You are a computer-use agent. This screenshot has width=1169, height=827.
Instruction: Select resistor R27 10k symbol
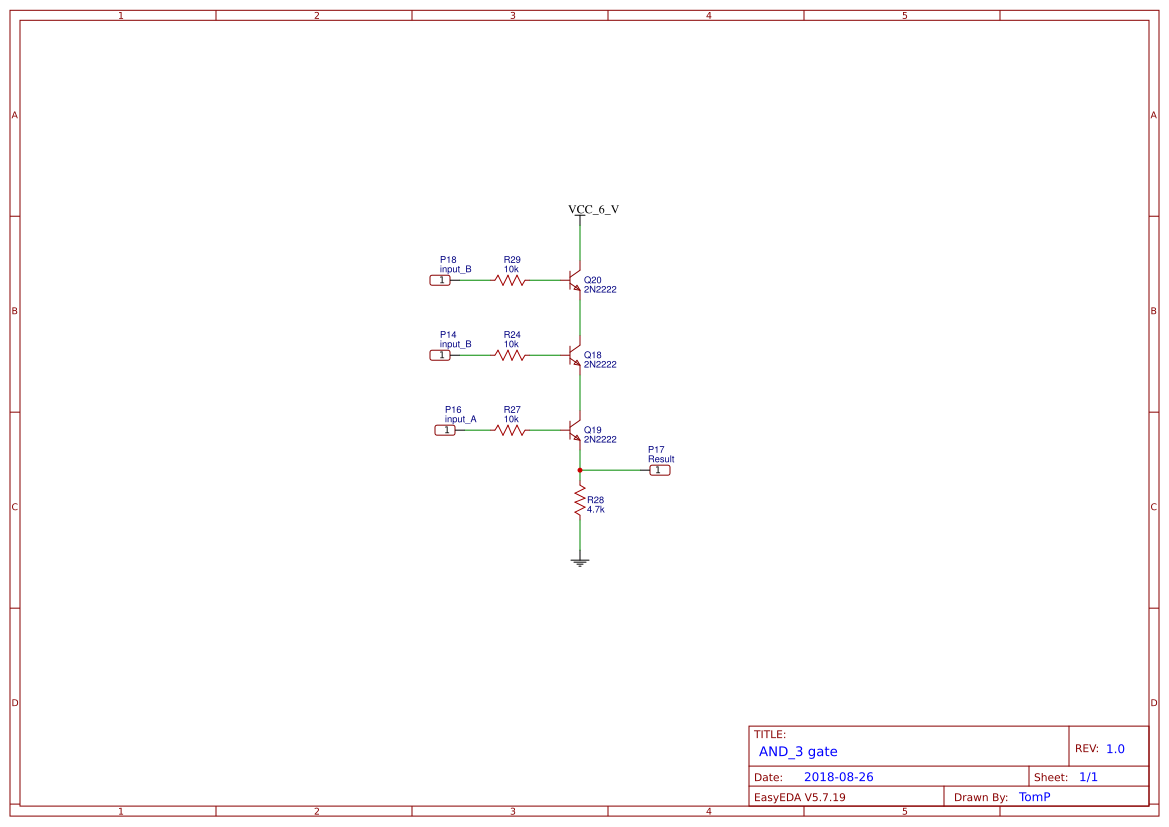(512, 429)
